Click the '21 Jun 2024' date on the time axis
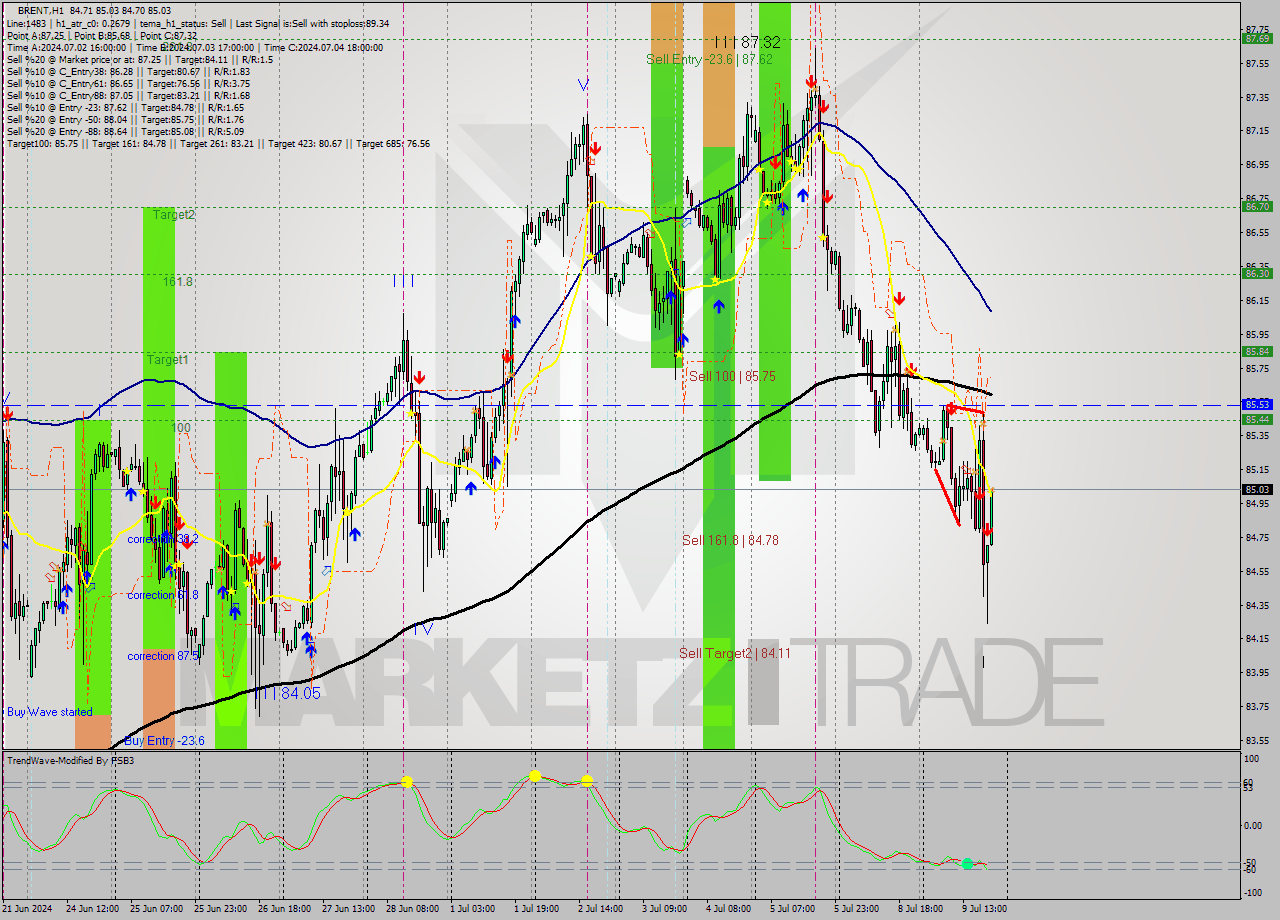This screenshot has height=920, width=1280. [x=29, y=908]
